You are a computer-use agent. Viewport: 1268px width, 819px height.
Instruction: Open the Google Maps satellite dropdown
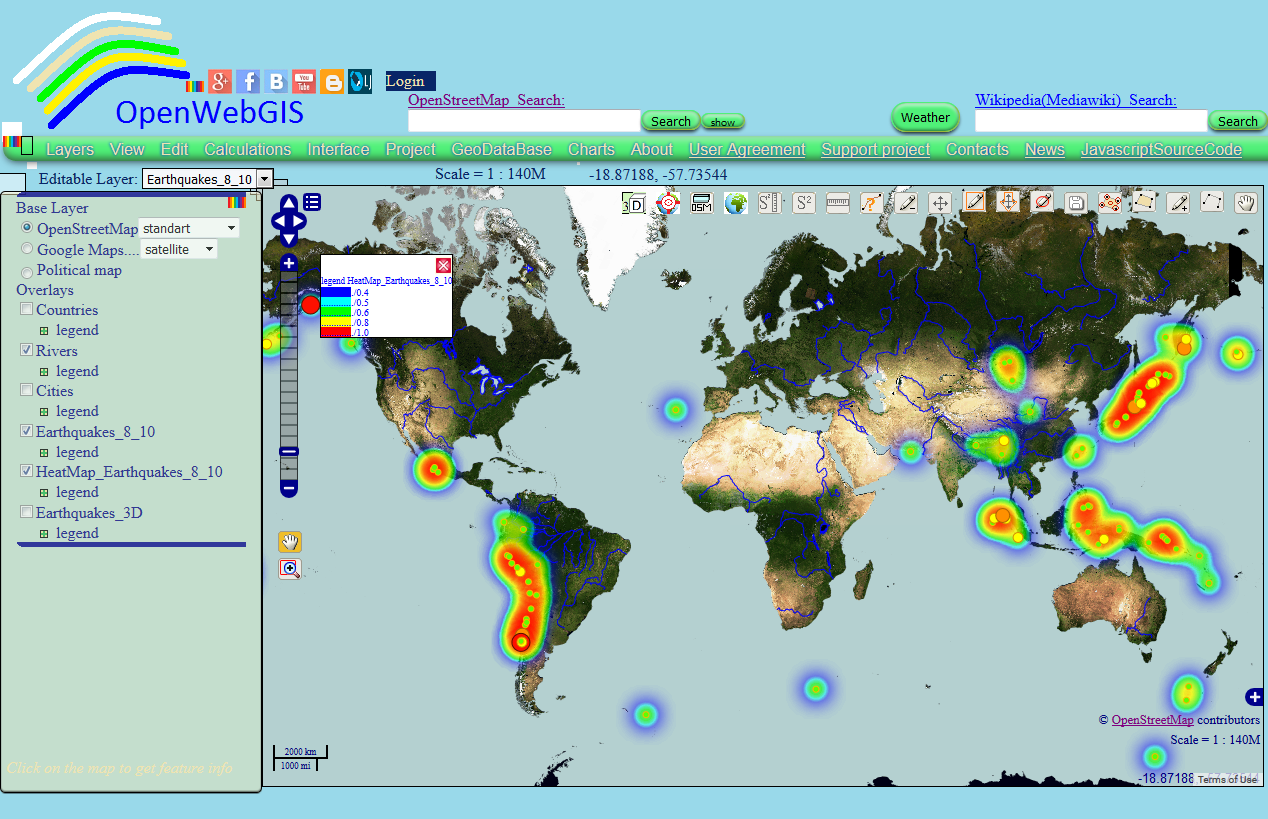179,249
